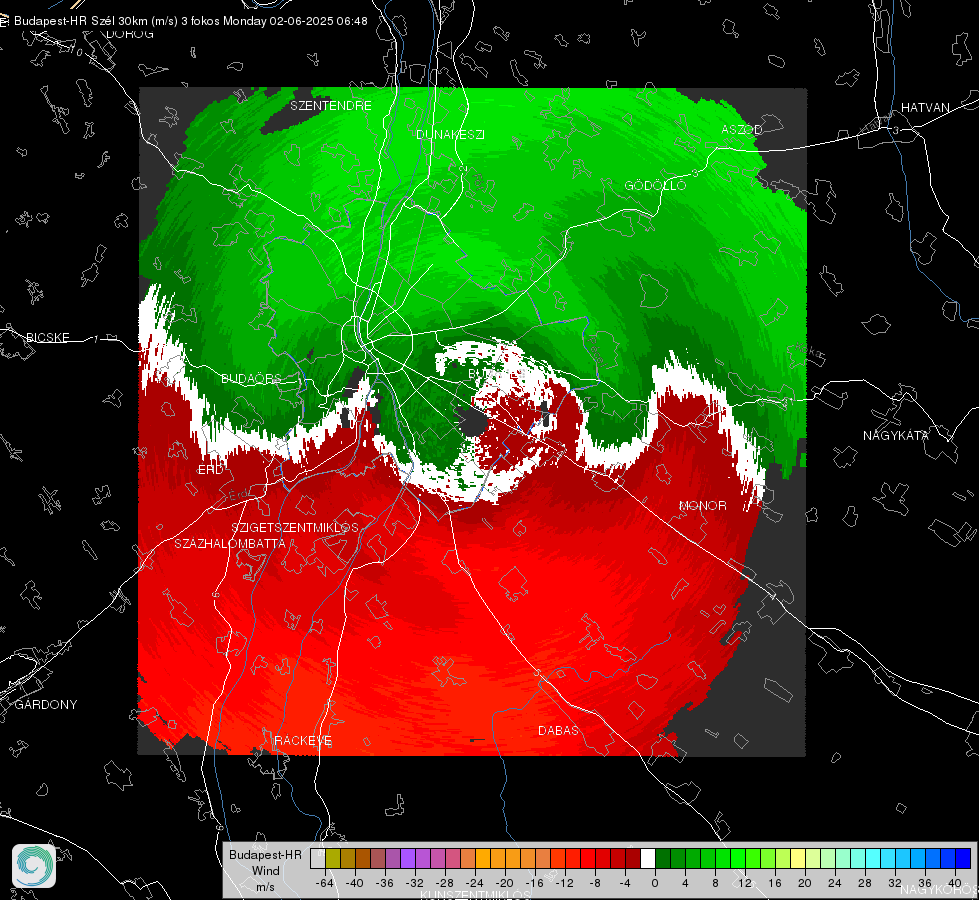Screen dimensions: 979x900
Task: Select the BUDAÖRS city label
Action: click(251, 378)
